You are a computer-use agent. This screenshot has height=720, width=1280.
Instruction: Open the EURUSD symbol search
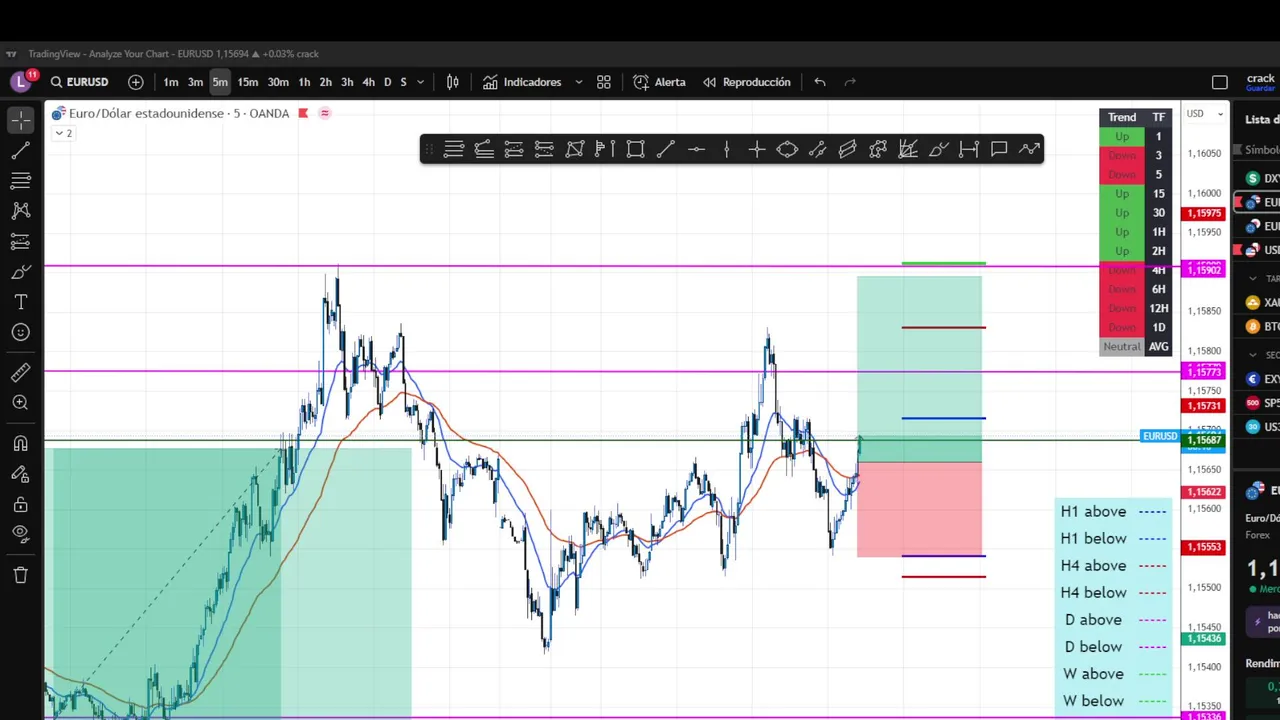[79, 82]
